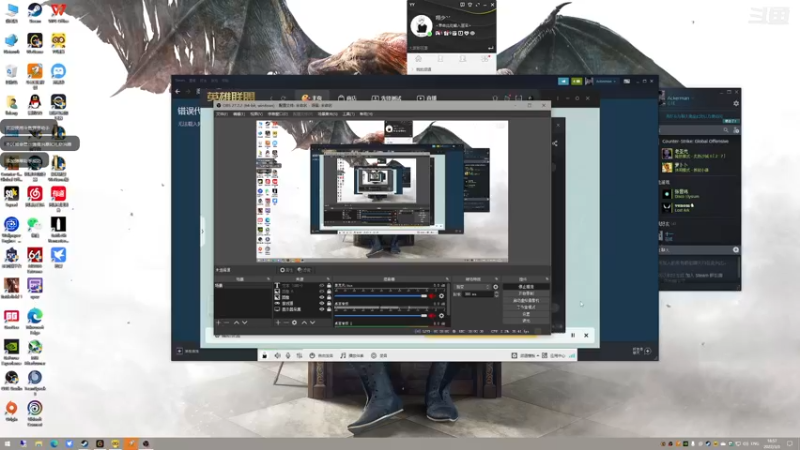Open the This PC desktop icon
Viewport: 800px width, 450px height.
(11, 10)
